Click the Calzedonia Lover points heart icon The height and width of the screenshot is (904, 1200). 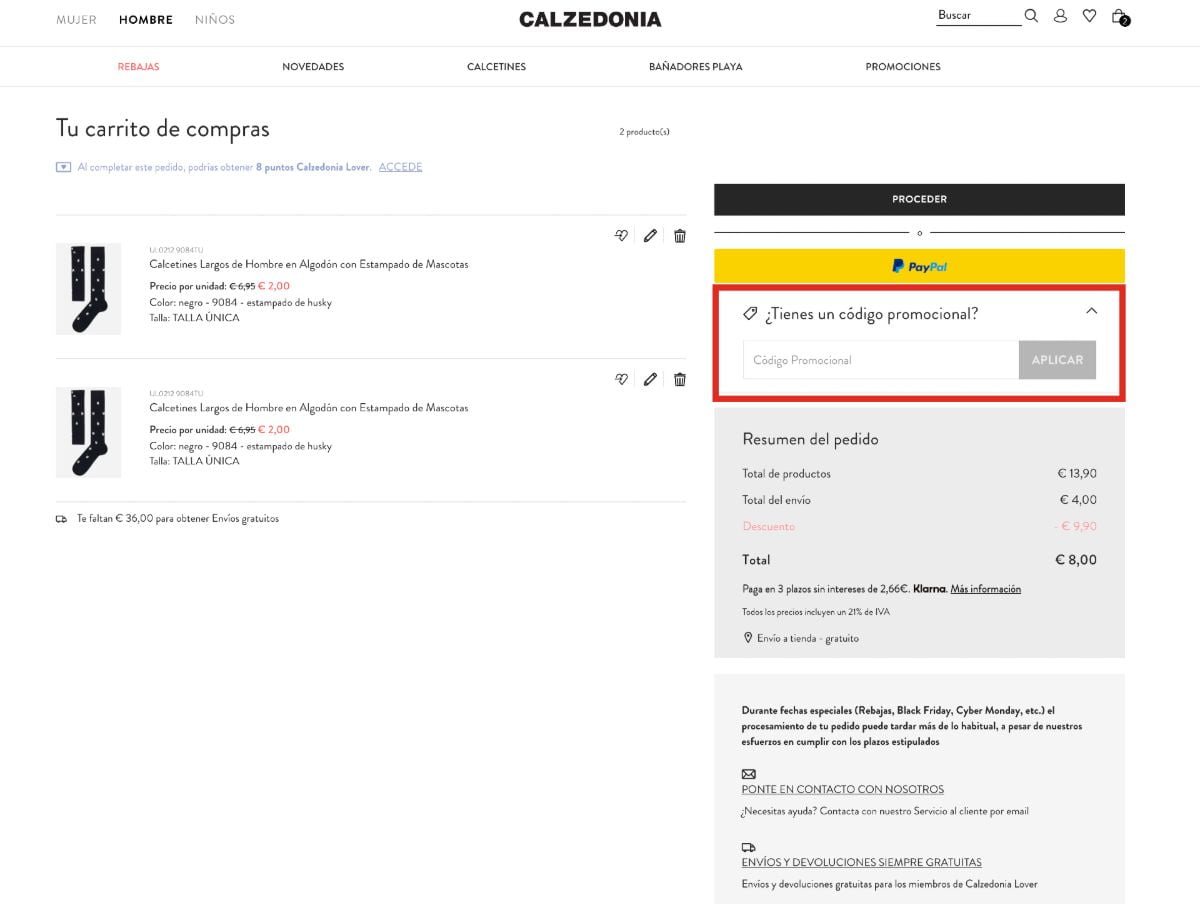(63, 167)
